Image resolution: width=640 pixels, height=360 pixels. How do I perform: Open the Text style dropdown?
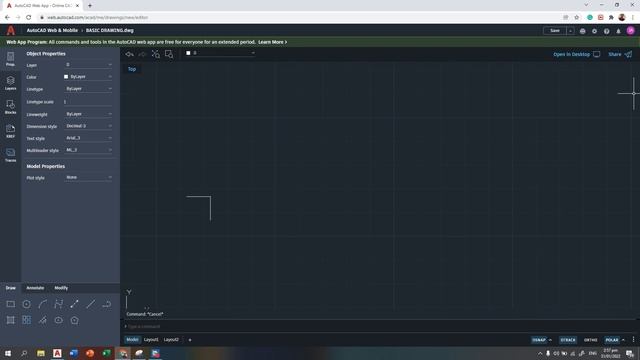tap(88, 138)
